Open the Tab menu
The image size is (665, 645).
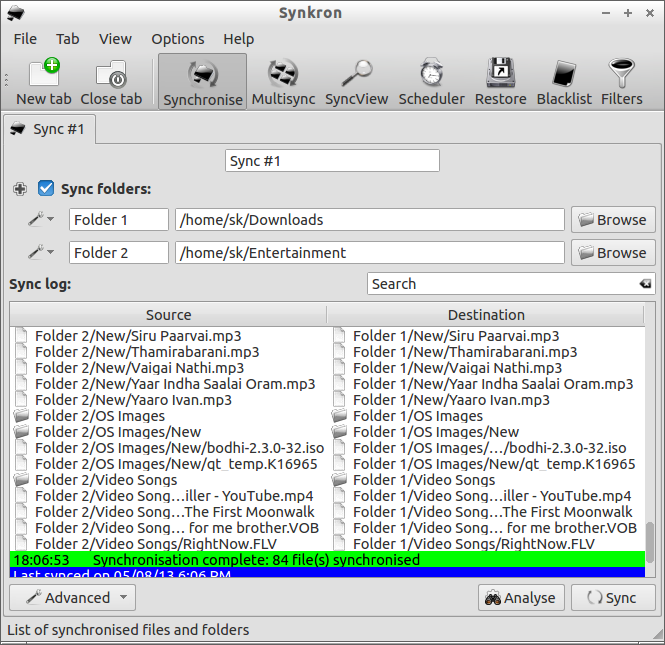click(67, 39)
